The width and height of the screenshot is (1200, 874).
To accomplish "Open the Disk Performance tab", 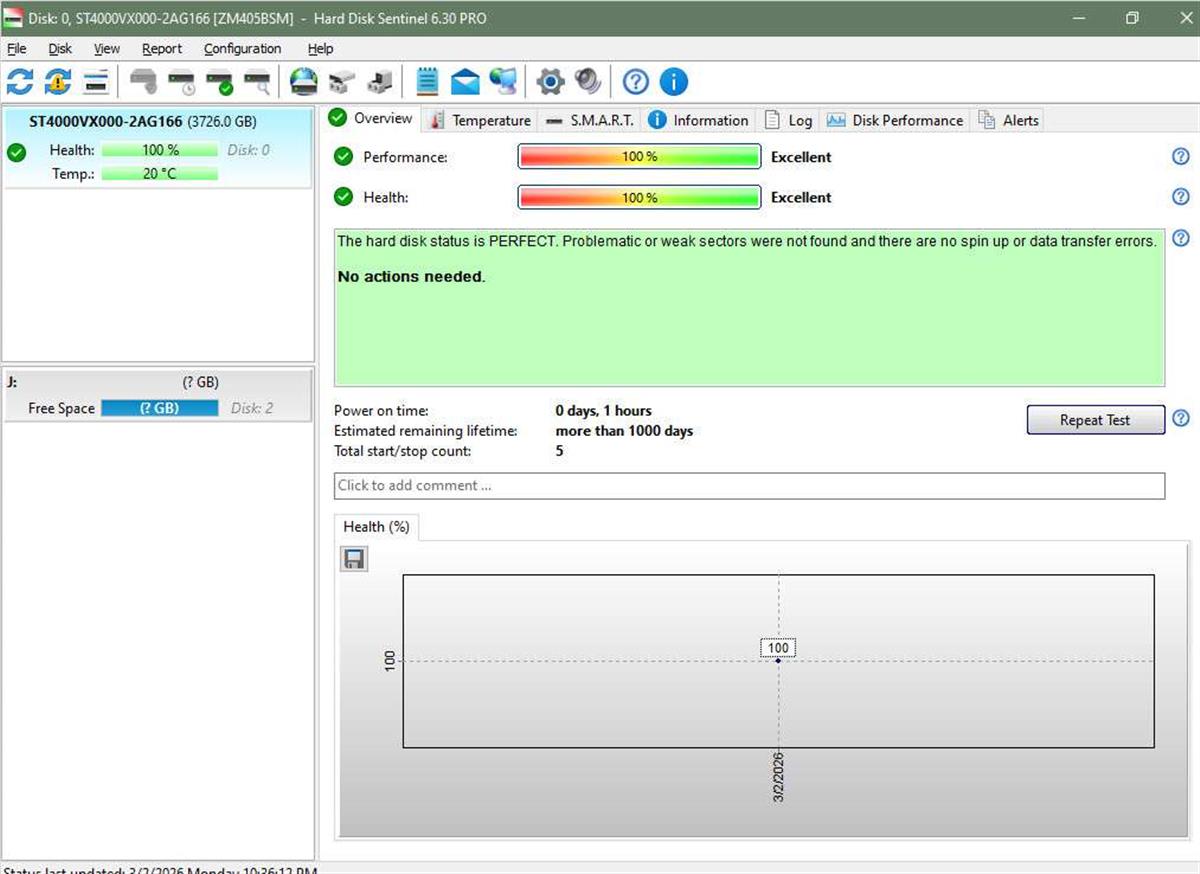I will click(x=895, y=120).
